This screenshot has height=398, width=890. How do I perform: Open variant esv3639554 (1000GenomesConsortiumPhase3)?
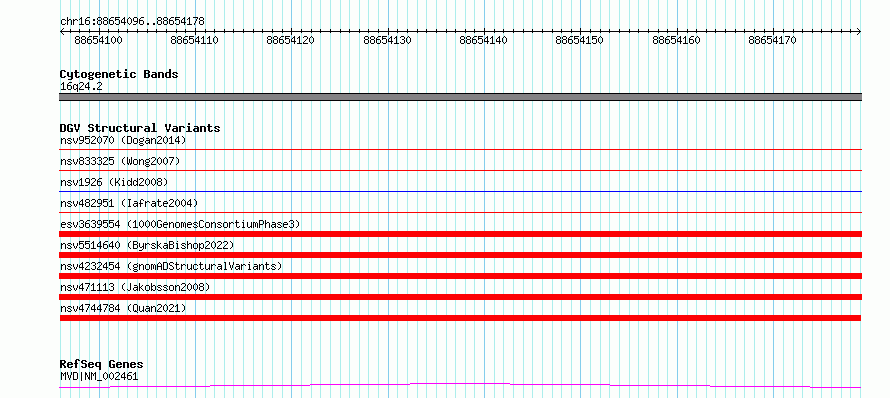click(180, 224)
